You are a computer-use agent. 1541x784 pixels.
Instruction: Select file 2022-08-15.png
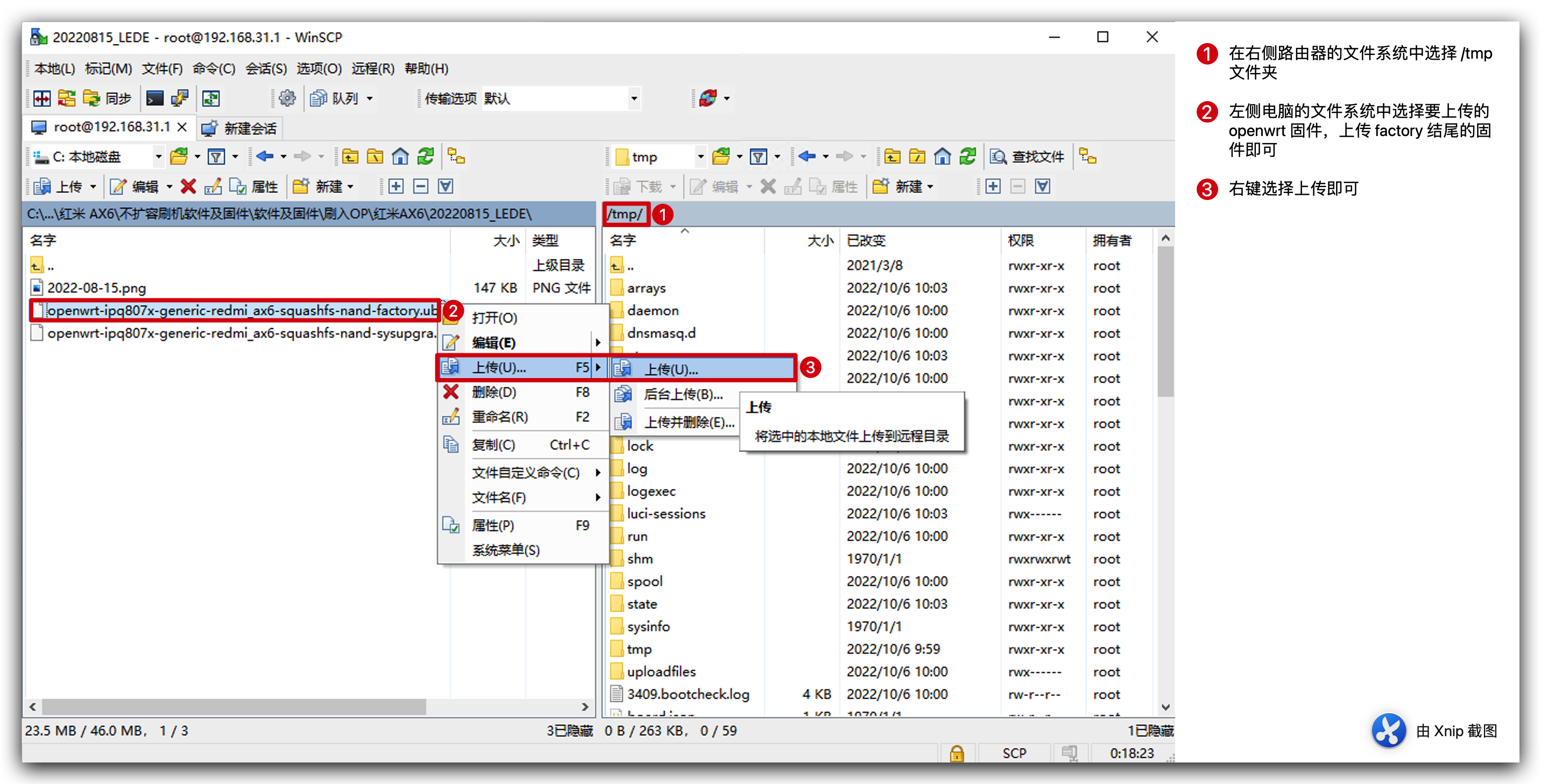pos(96,288)
